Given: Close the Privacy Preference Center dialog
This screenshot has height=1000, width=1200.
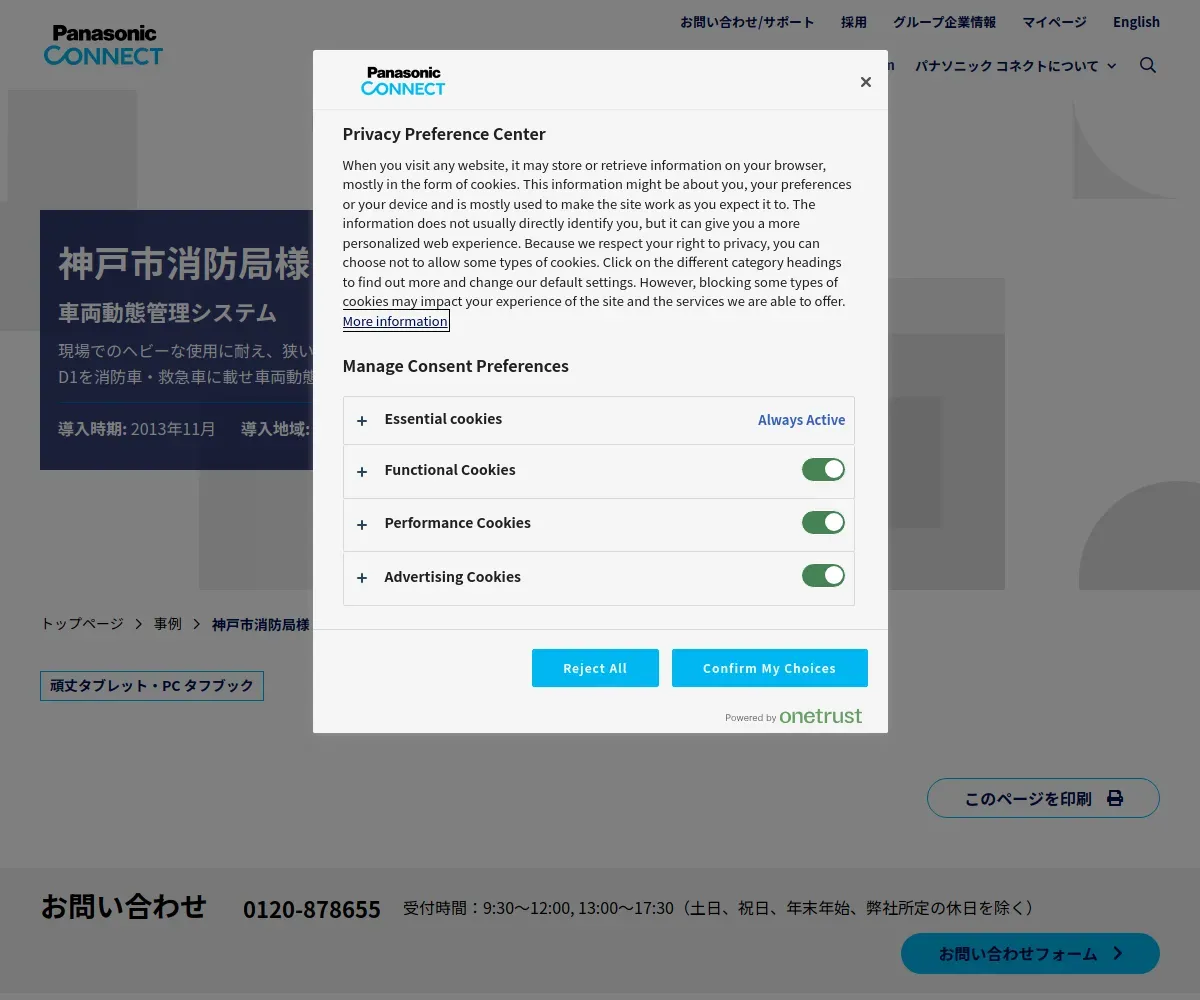Looking at the screenshot, I should click(866, 82).
